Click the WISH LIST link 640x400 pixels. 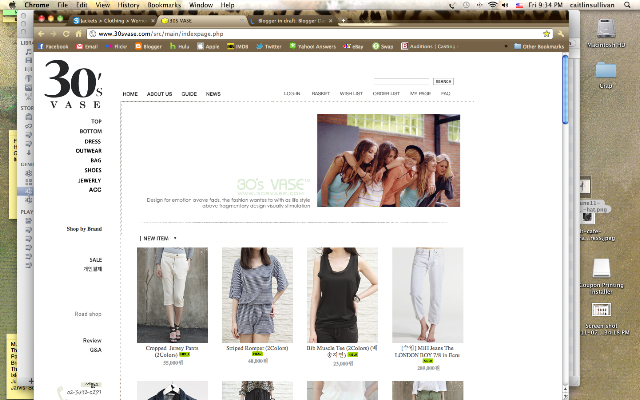[351, 93]
